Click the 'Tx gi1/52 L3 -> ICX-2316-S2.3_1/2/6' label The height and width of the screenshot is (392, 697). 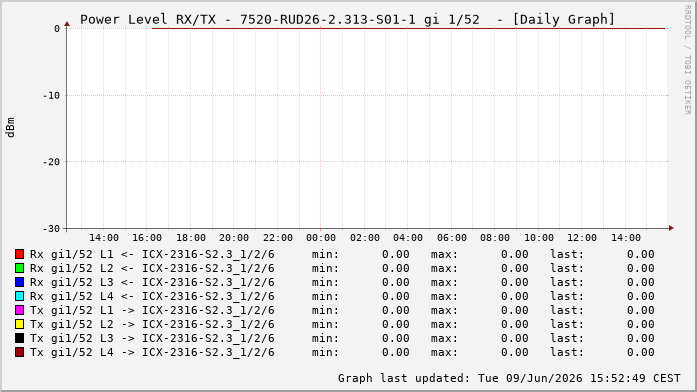(152, 339)
